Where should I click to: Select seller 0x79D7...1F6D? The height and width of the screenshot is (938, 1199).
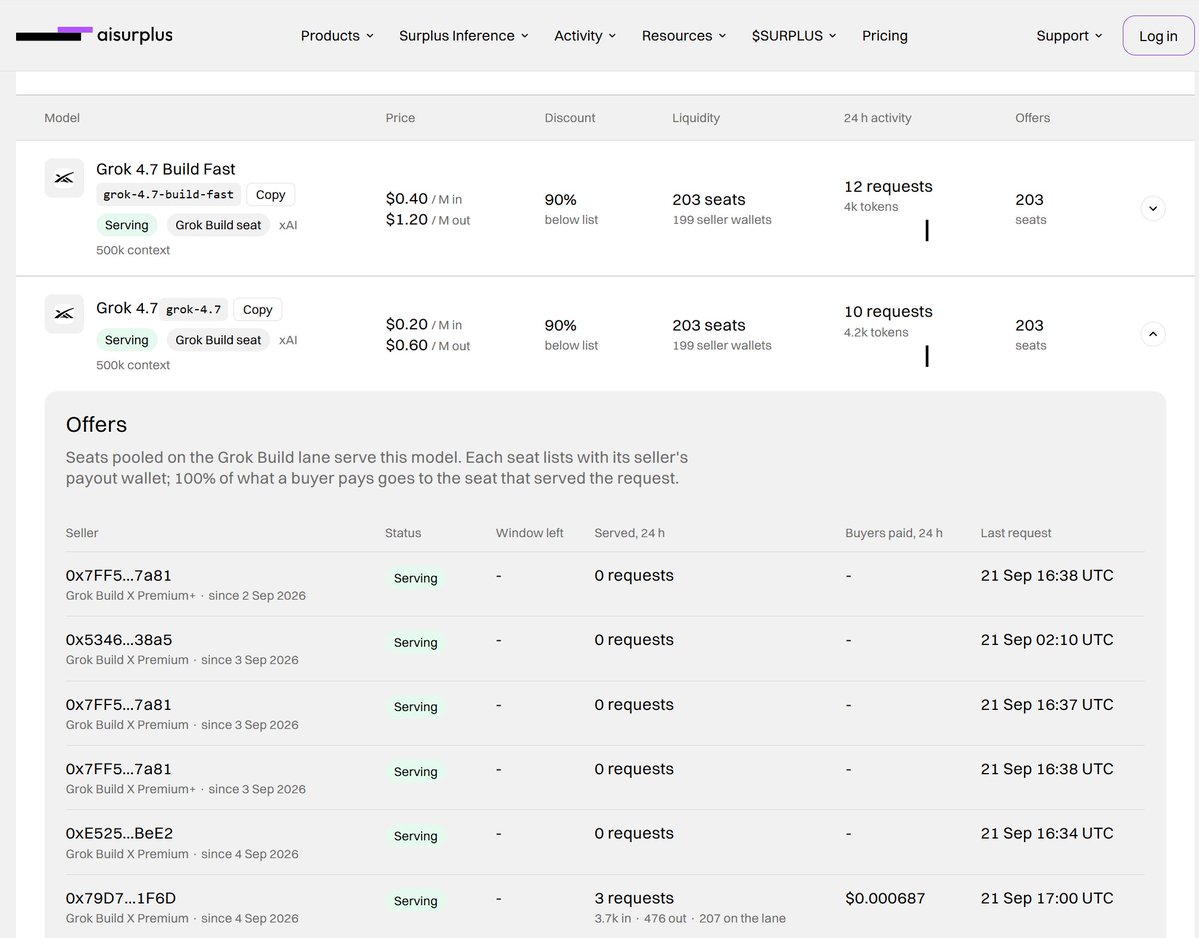(x=121, y=898)
